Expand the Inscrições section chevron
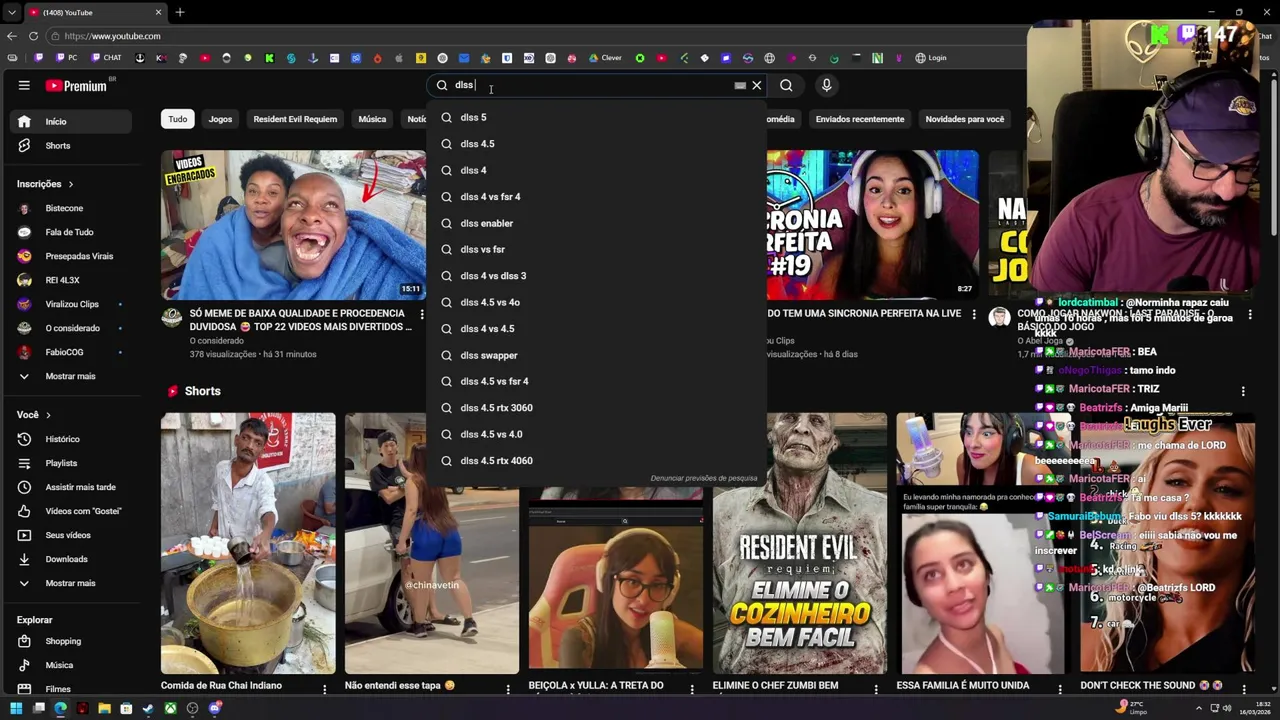This screenshot has width=1280, height=720. pos(70,184)
